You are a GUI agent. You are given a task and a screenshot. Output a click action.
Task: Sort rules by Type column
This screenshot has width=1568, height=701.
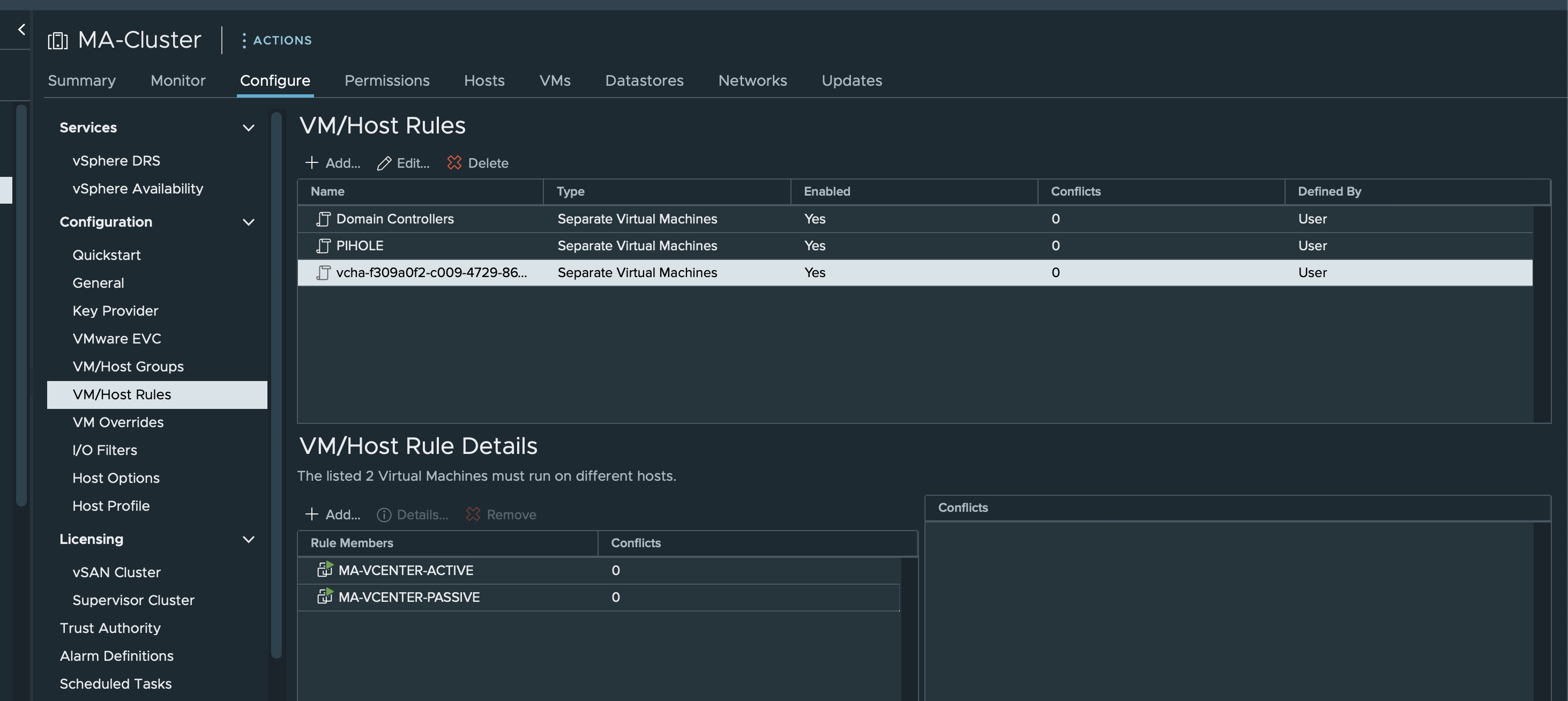click(667, 192)
